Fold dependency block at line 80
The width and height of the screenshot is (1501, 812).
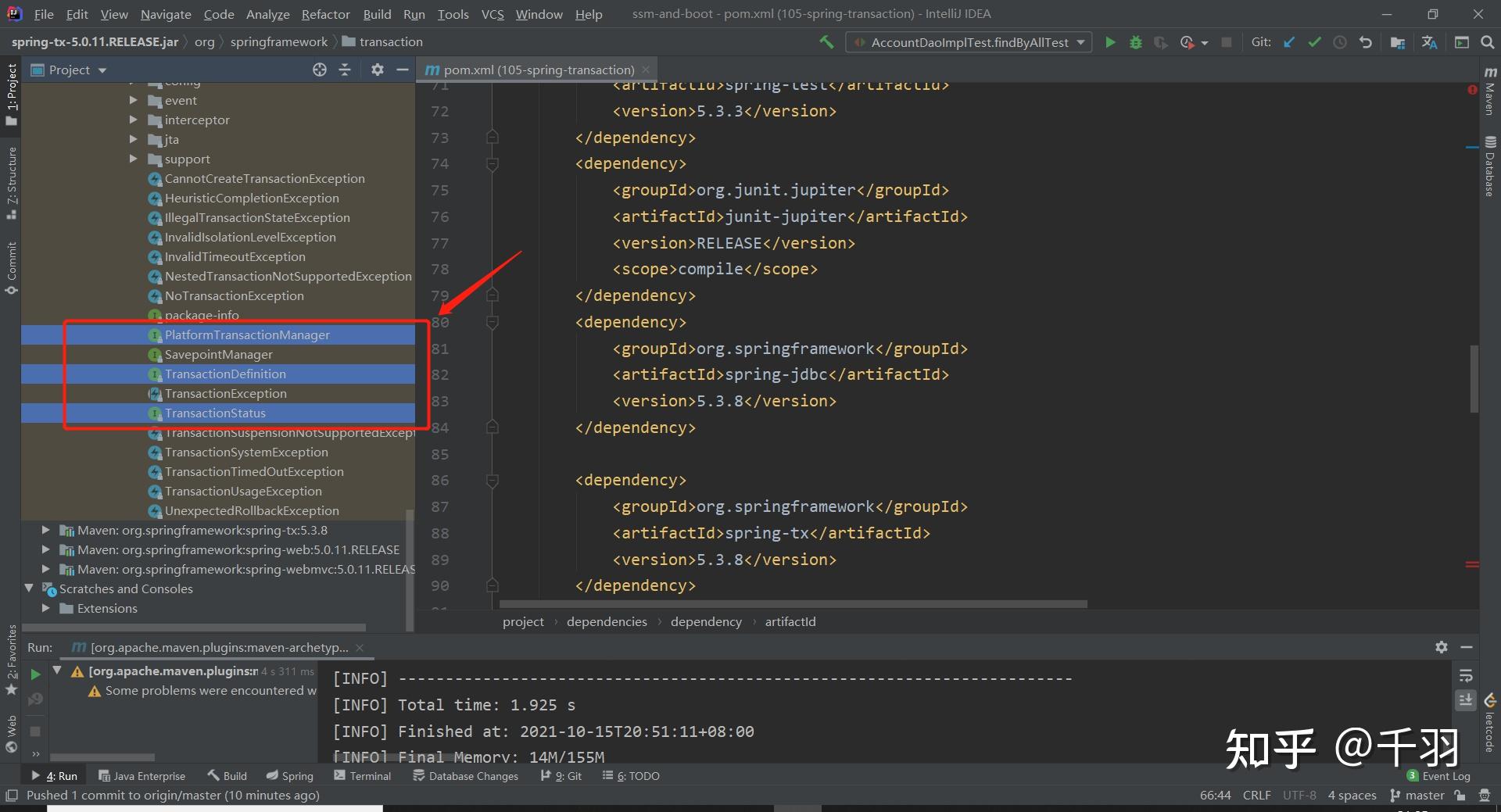pyautogui.click(x=492, y=322)
